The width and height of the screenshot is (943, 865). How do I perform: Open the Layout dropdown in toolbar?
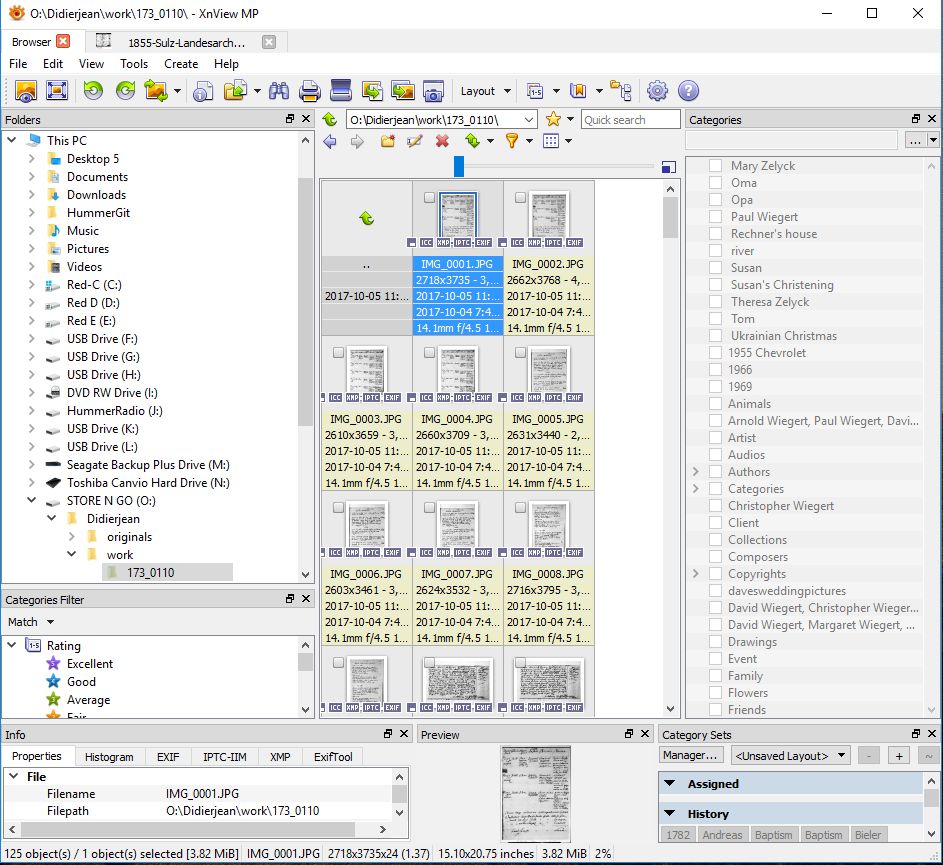point(485,91)
